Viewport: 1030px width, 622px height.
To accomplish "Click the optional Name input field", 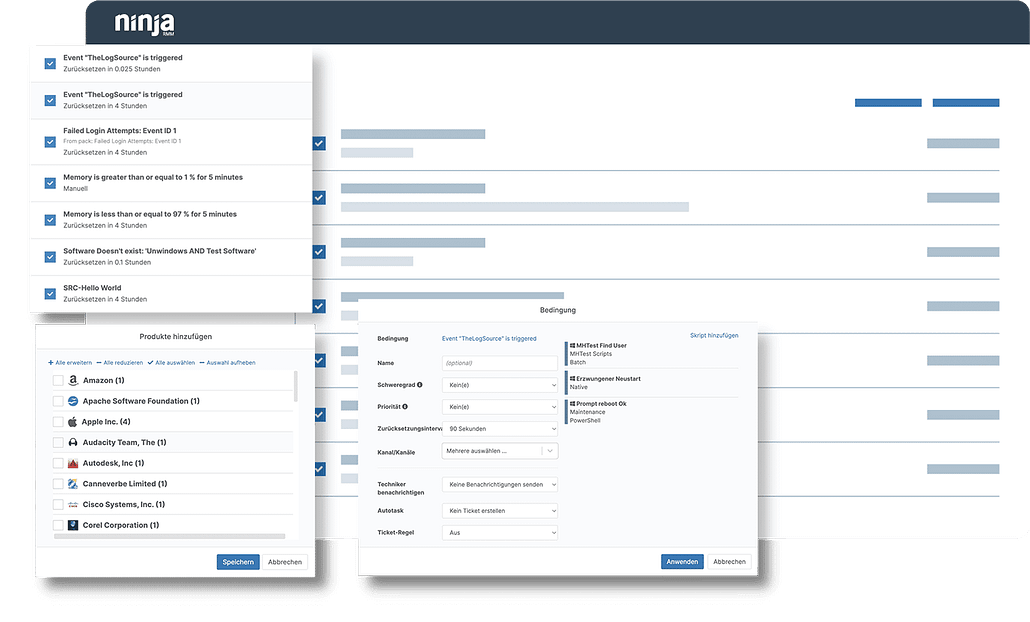I will (x=500, y=363).
